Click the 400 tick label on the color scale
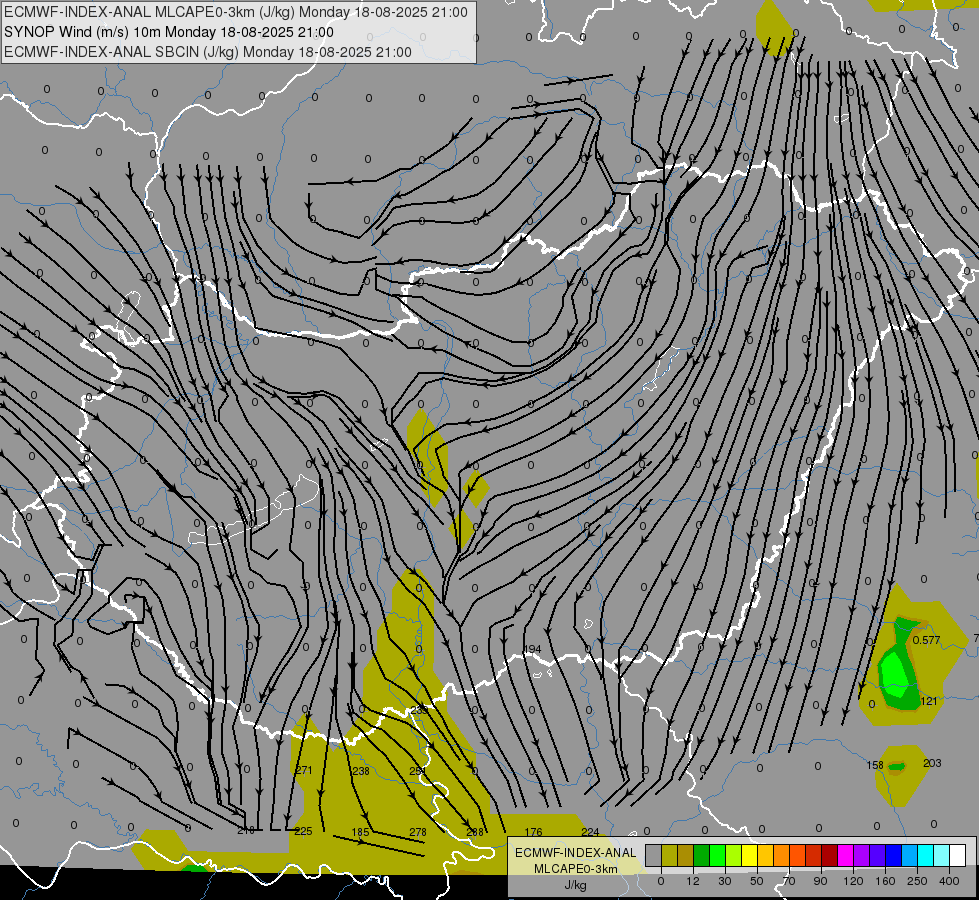979x900 pixels. (949, 881)
